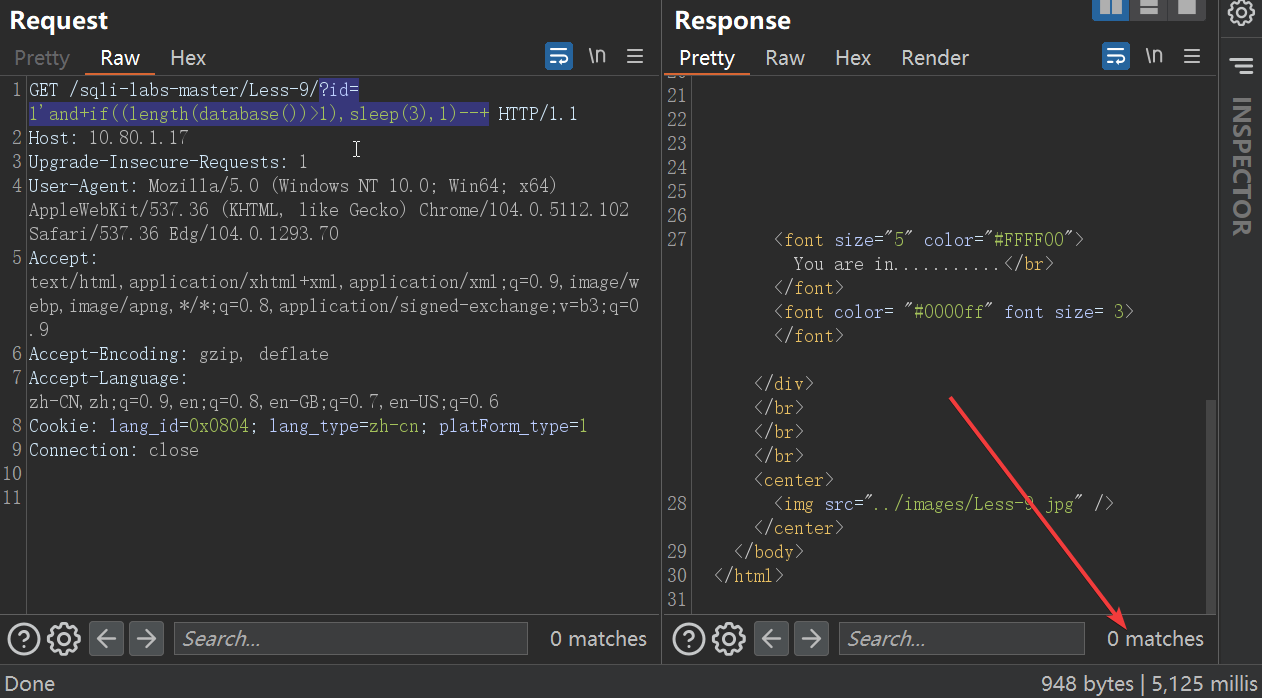Toggle word wrap in the Request panel
The image size is (1262, 698).
pyautogui.click(x=559, y=56)
